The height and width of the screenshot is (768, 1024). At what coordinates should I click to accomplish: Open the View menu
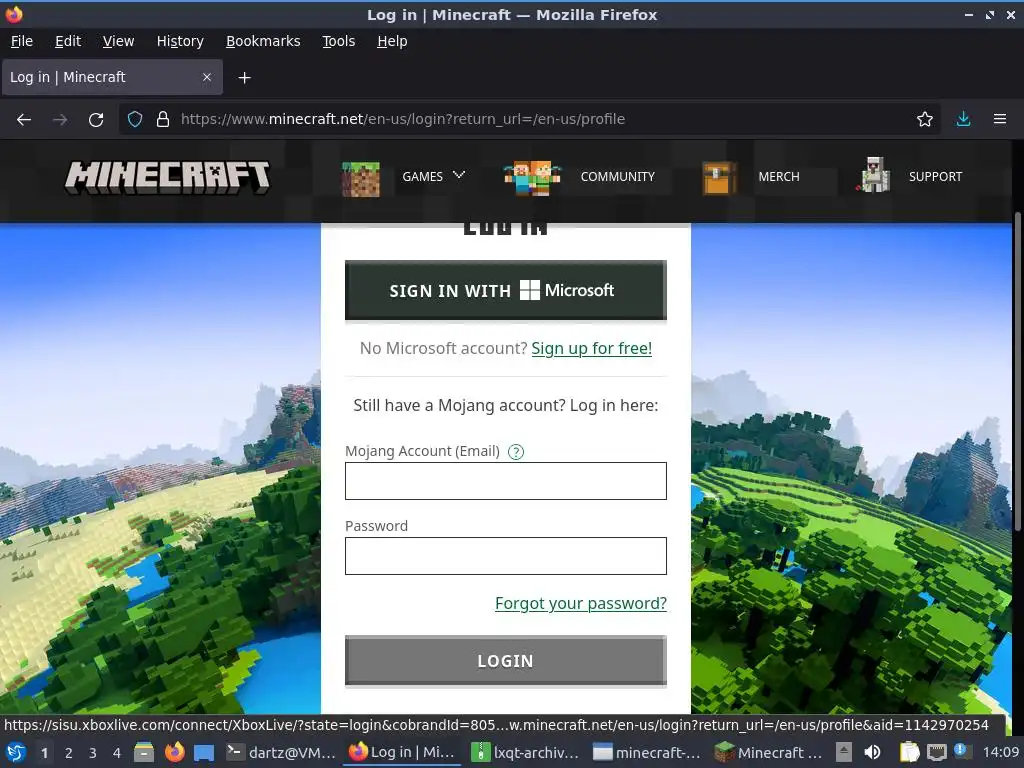[118, 41]
